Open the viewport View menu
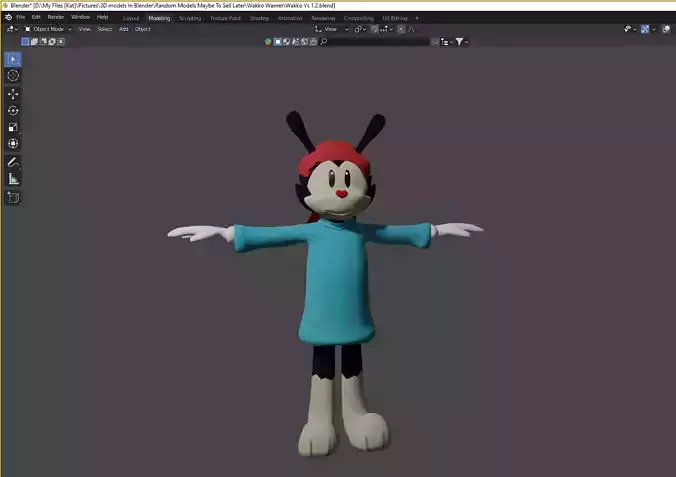 click(84, 29)
